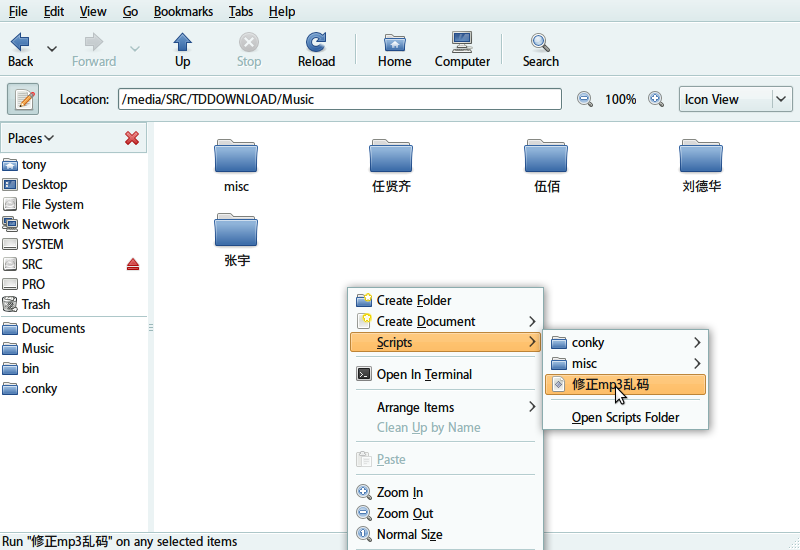Expand Create Document submenu
Viewport: 800px width, 550px height.
(x=445, y=321)
